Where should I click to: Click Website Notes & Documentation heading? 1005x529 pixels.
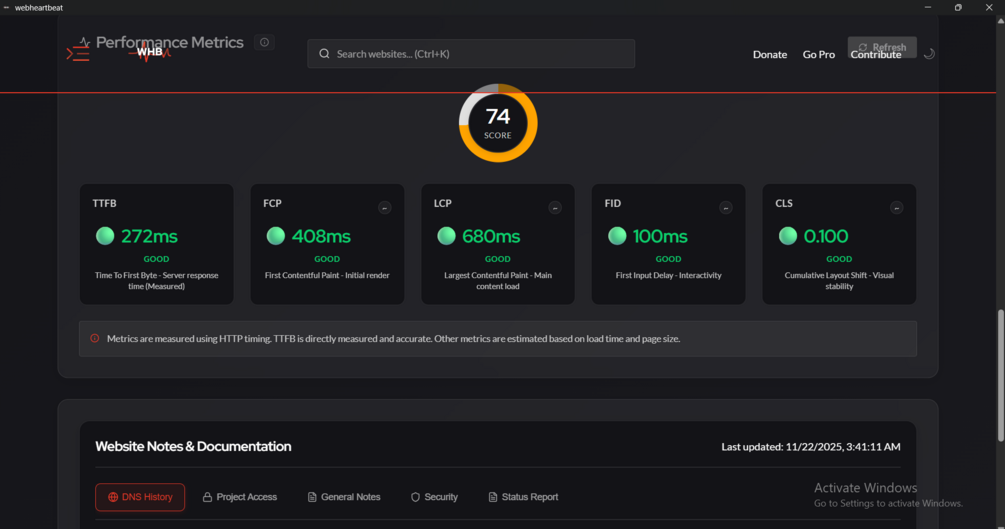193,446
